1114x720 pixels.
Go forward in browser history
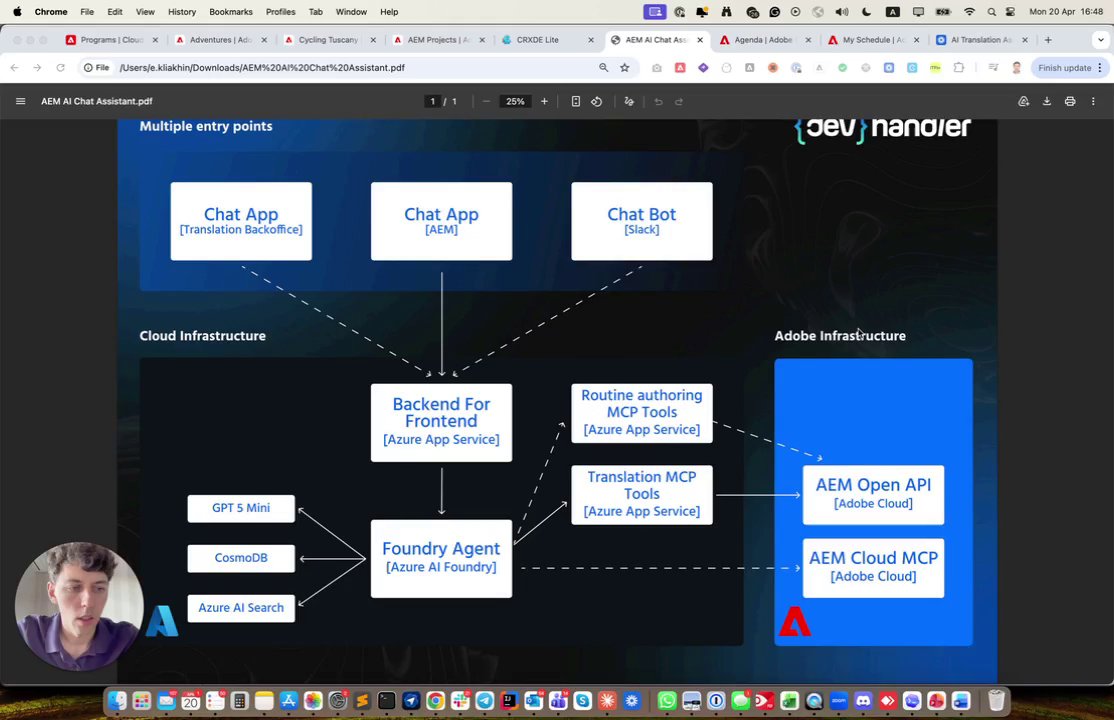(x=37, y=68)
